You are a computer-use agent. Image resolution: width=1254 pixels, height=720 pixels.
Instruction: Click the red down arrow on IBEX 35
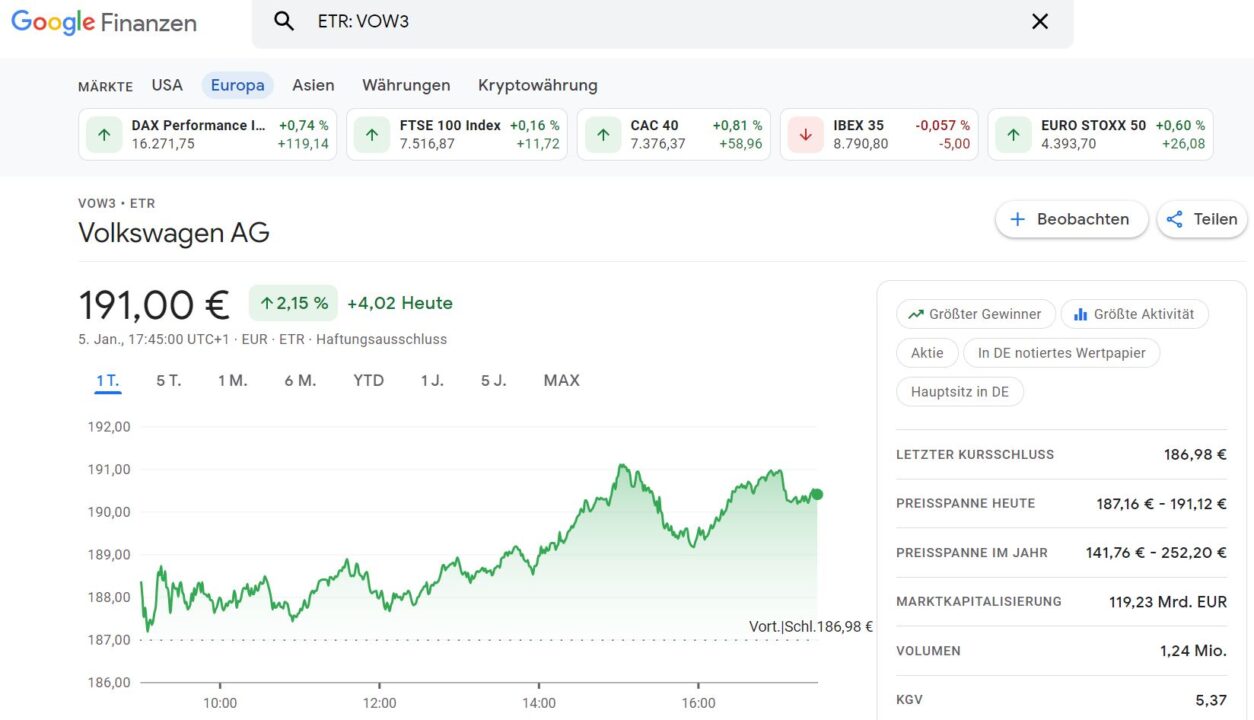(x=806, y=134)
